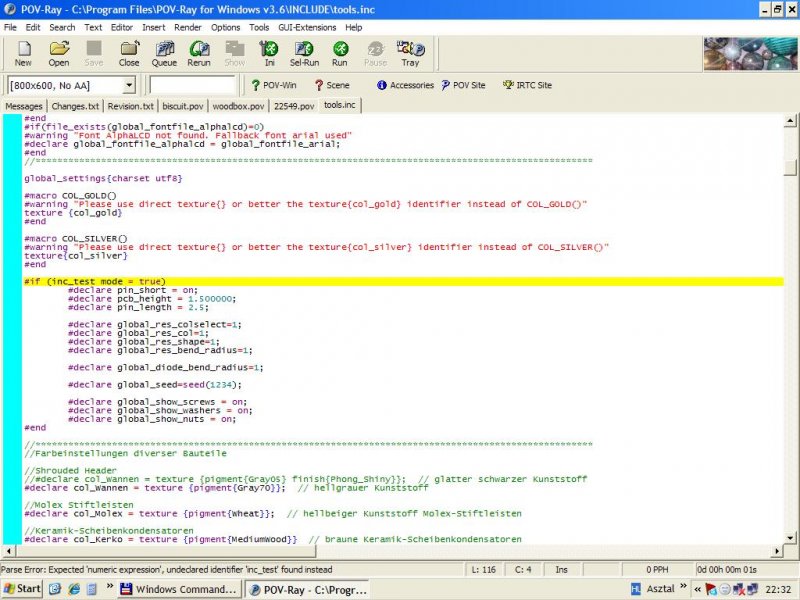Open the Tools menu
Screen dimensions: 800x600
pos(259,28)
